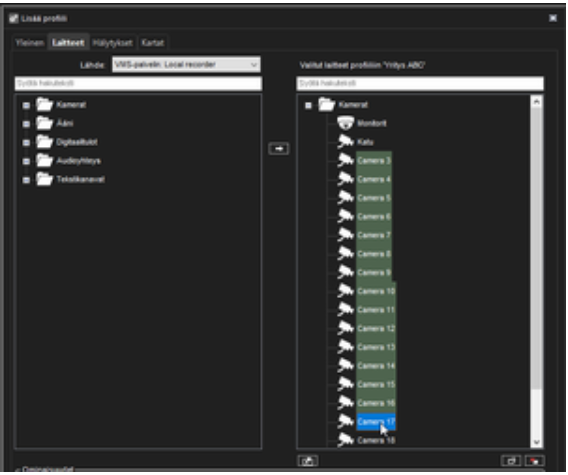This screenshot has width=568, height=475.
Task: Select Camera 10 in selected devices
Action: (376, 291)
